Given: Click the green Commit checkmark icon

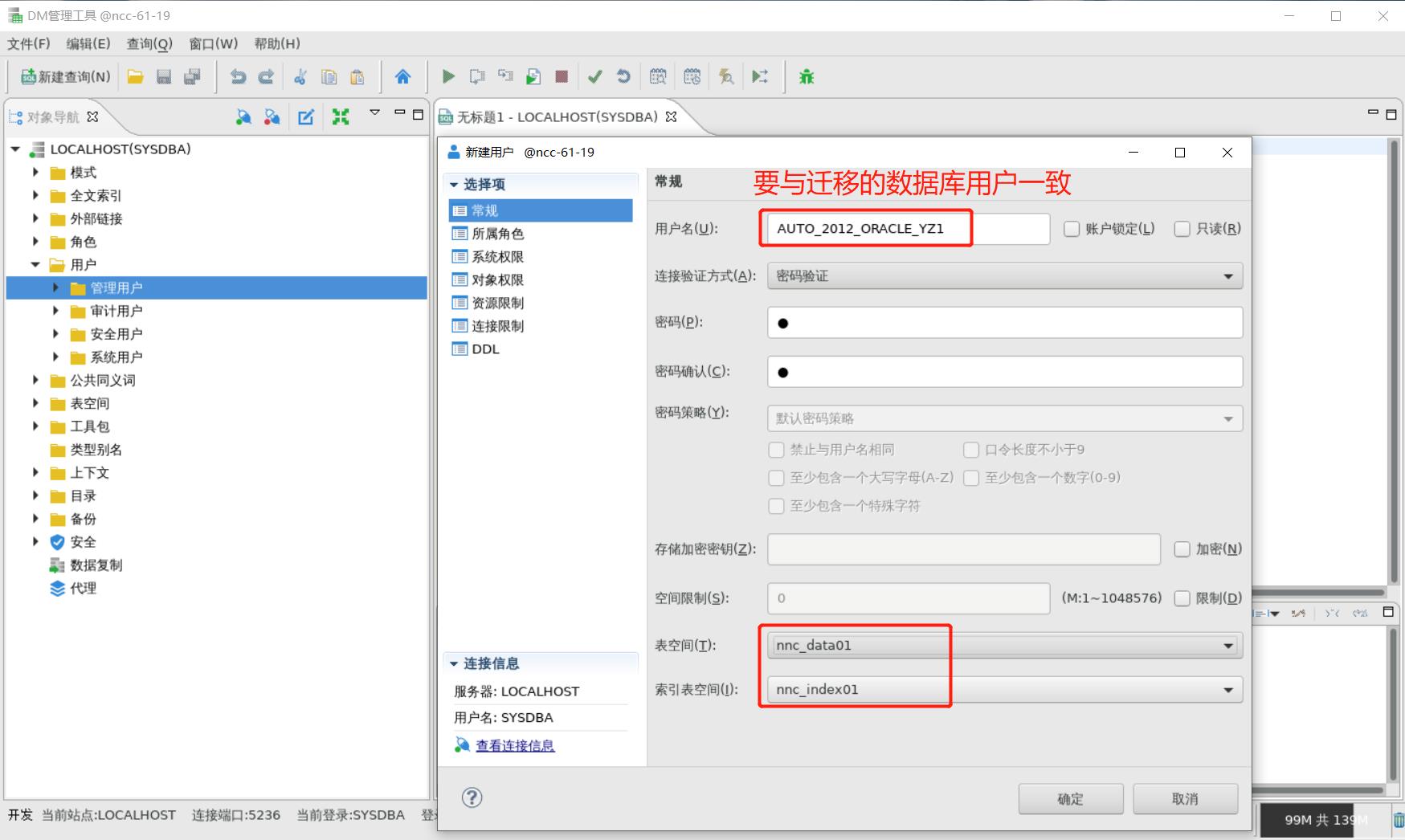Looking at the screenshot, I should (595, 77).
